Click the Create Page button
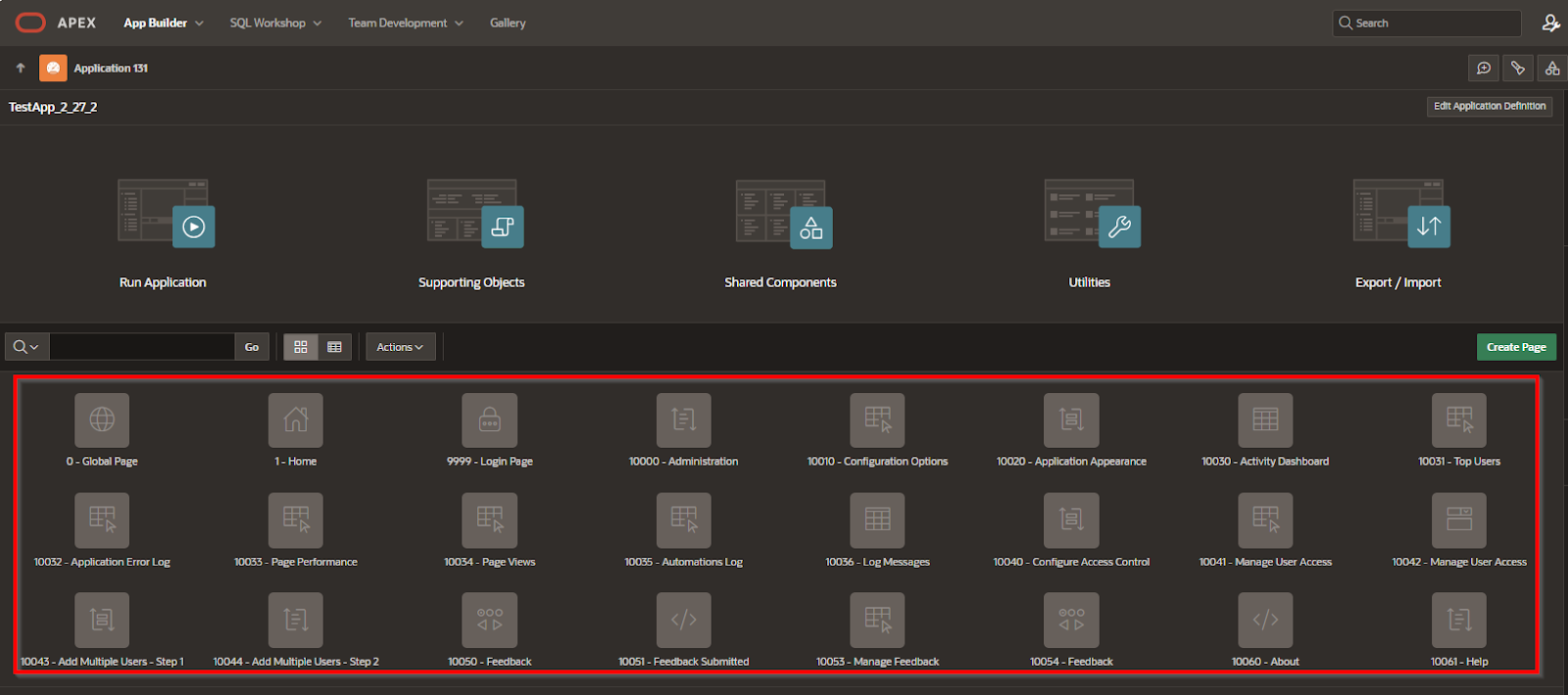Screen dimensions: 1568x695 [x=1516, y=347]
